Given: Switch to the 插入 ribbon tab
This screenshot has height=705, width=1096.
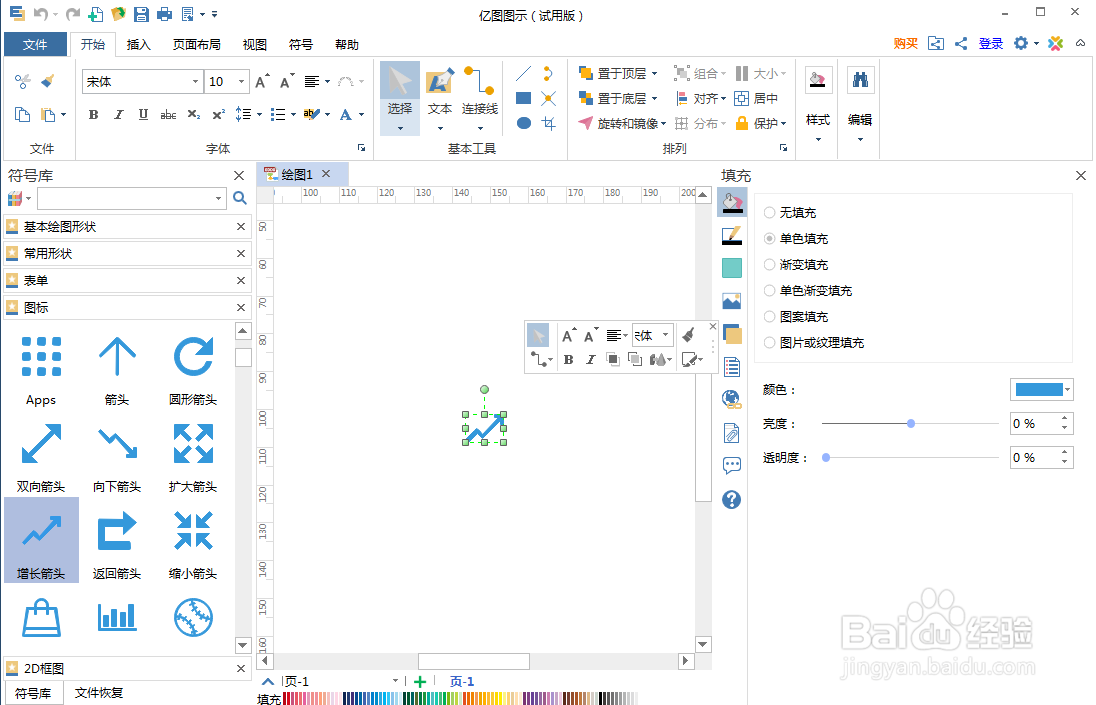Looking at the screenshot, I should [138, 44].
